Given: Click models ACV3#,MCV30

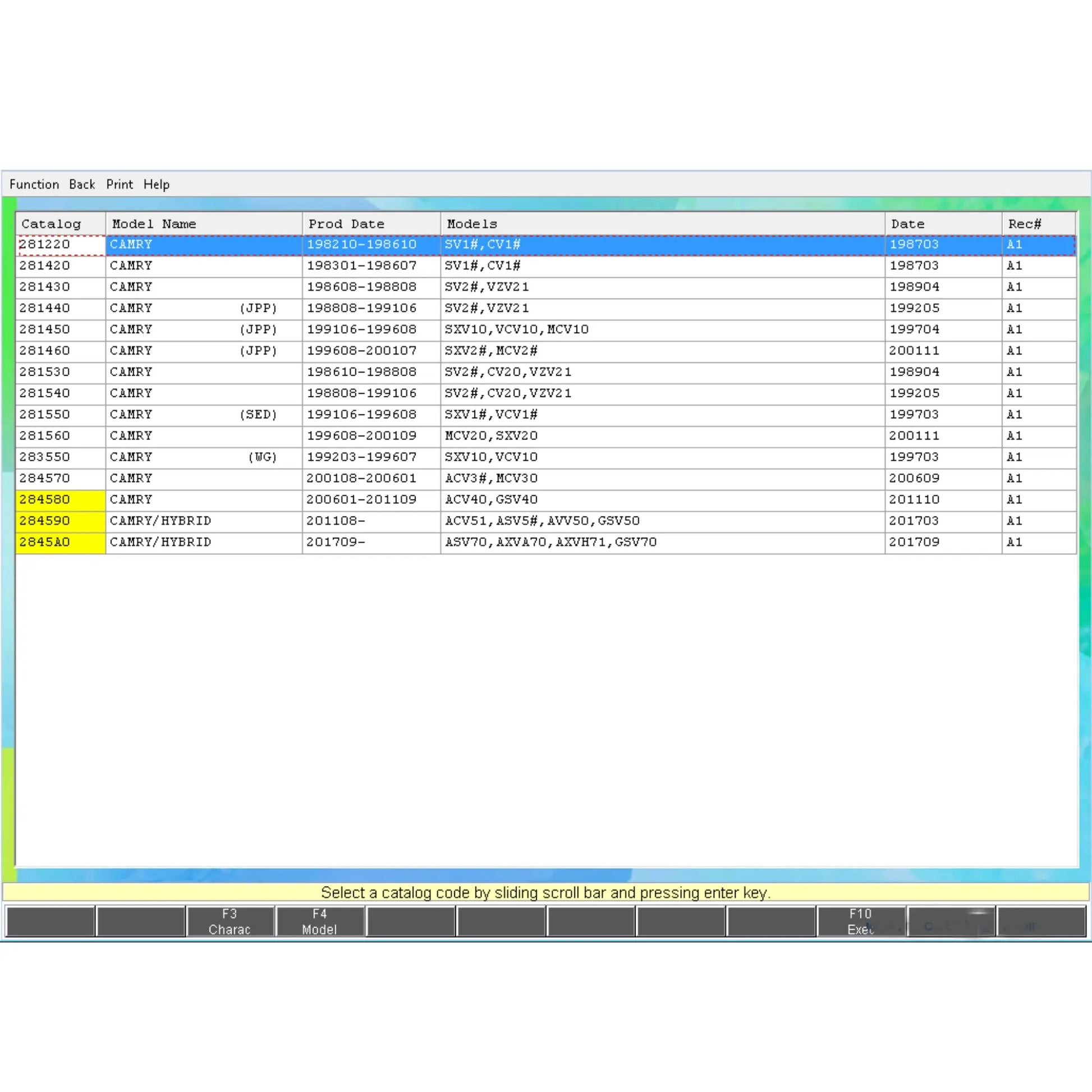Looking at the screenshot, I should (x=491, y=479).
